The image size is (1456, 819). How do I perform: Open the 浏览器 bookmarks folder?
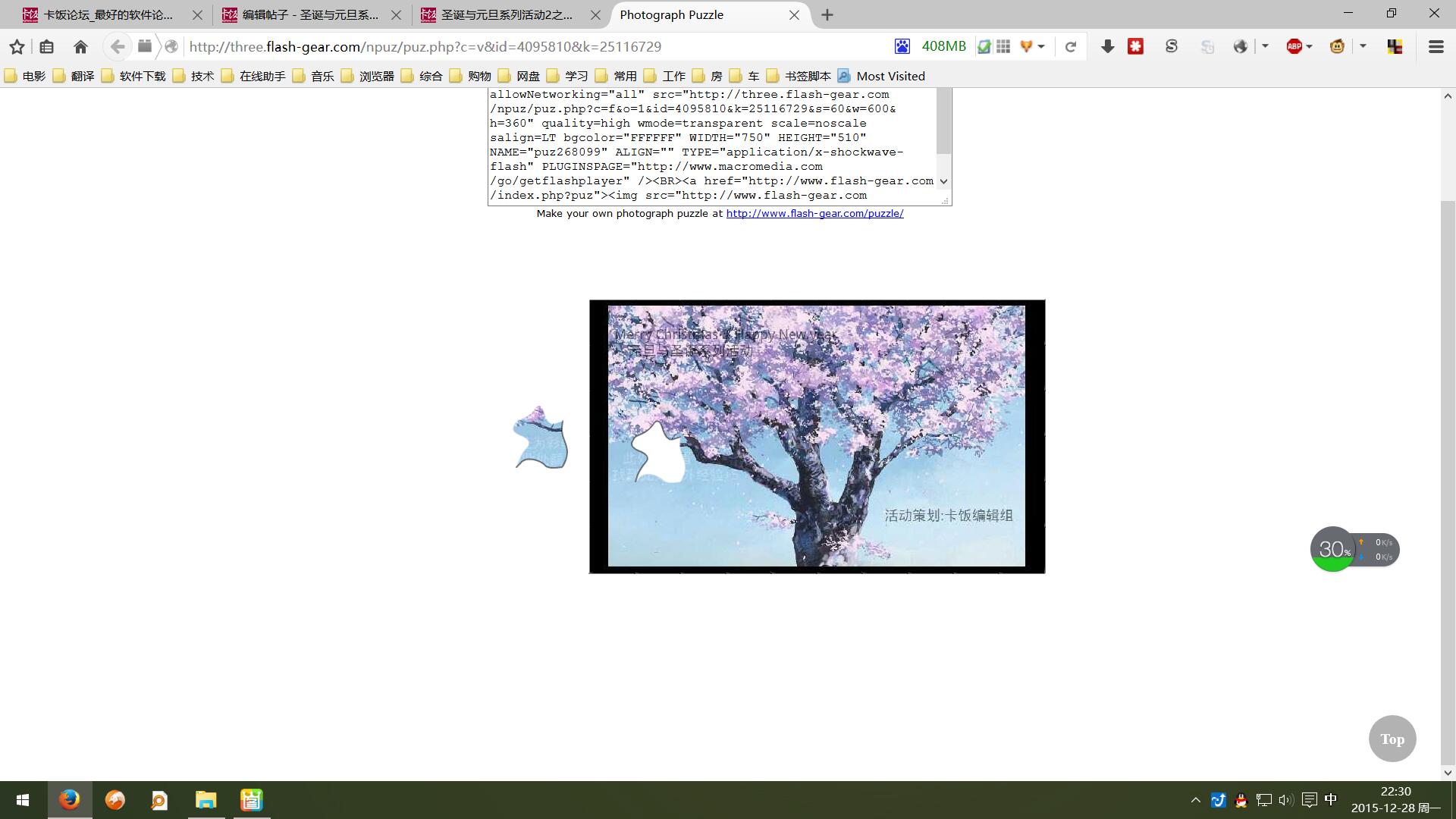pos(368,76)
